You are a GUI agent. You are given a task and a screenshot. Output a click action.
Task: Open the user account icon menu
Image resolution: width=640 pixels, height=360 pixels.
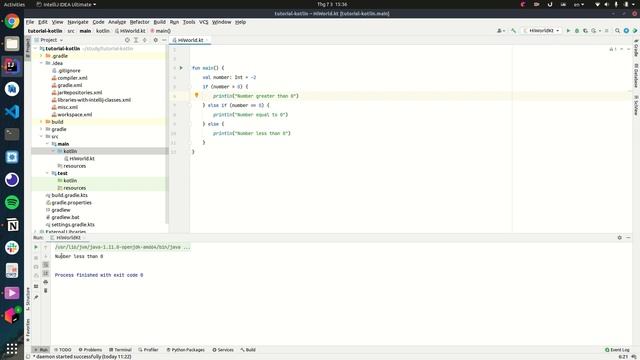pos(500,31)
